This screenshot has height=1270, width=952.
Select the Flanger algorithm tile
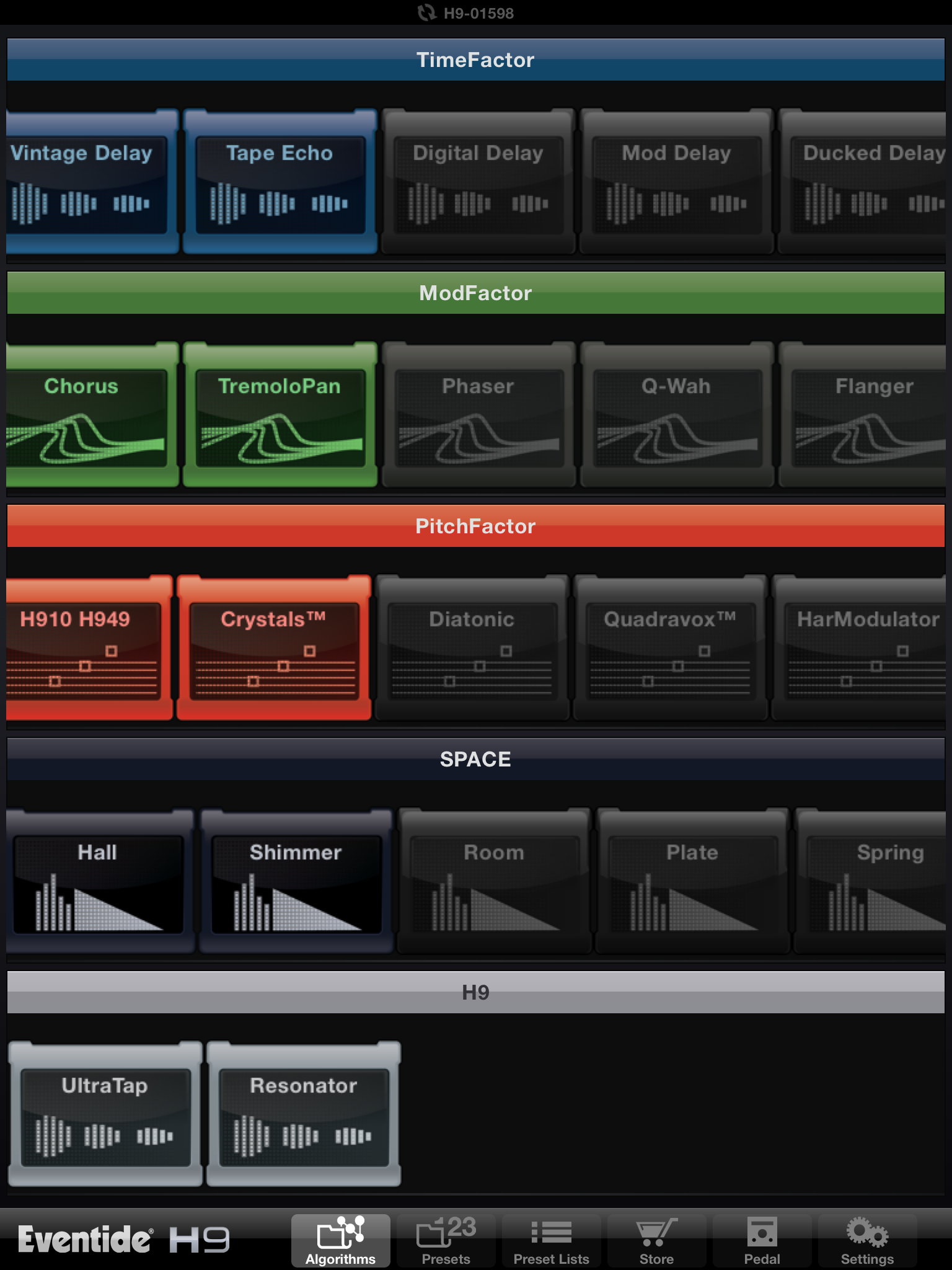863,415
